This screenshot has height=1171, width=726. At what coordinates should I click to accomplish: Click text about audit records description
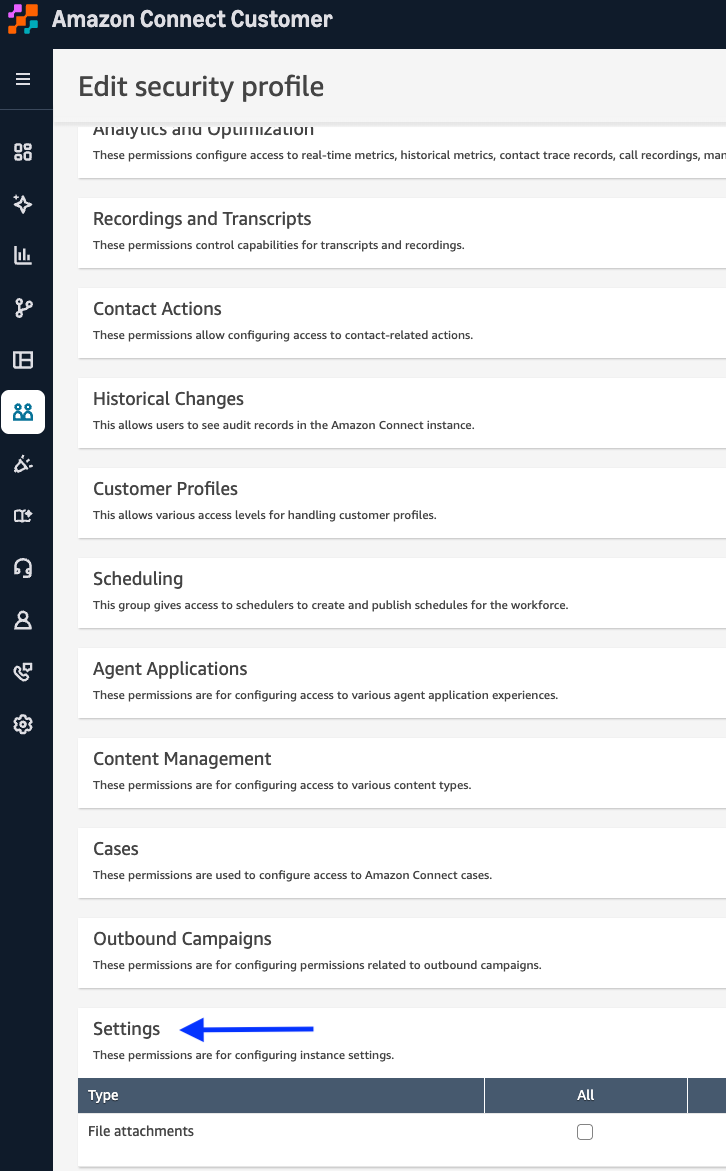coord(283,425)
